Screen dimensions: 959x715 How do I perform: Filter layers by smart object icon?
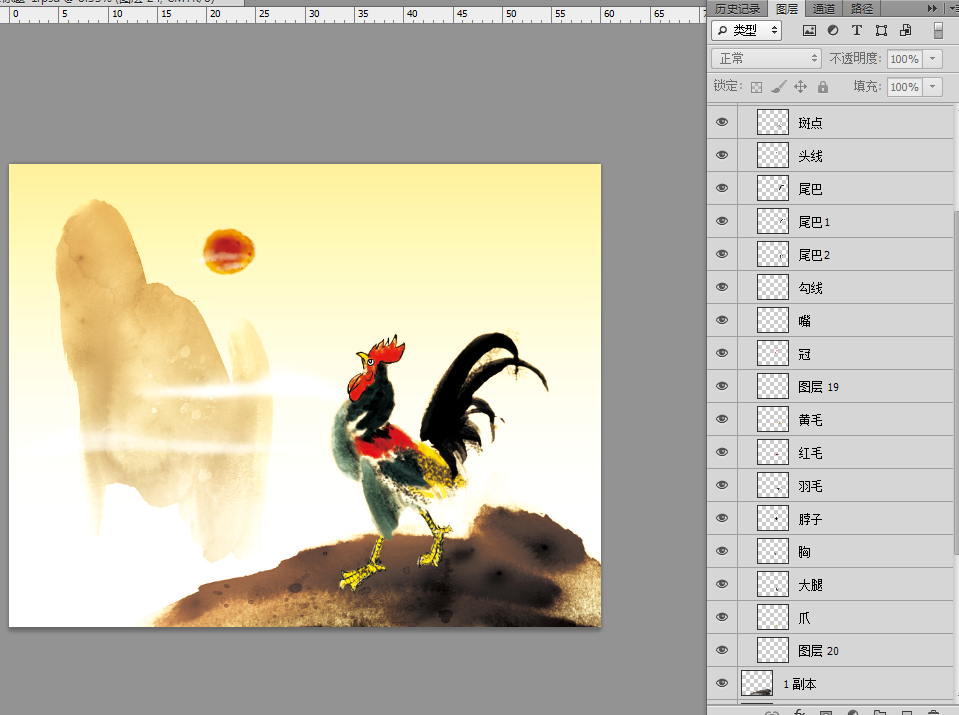click(x=906, y=31)
